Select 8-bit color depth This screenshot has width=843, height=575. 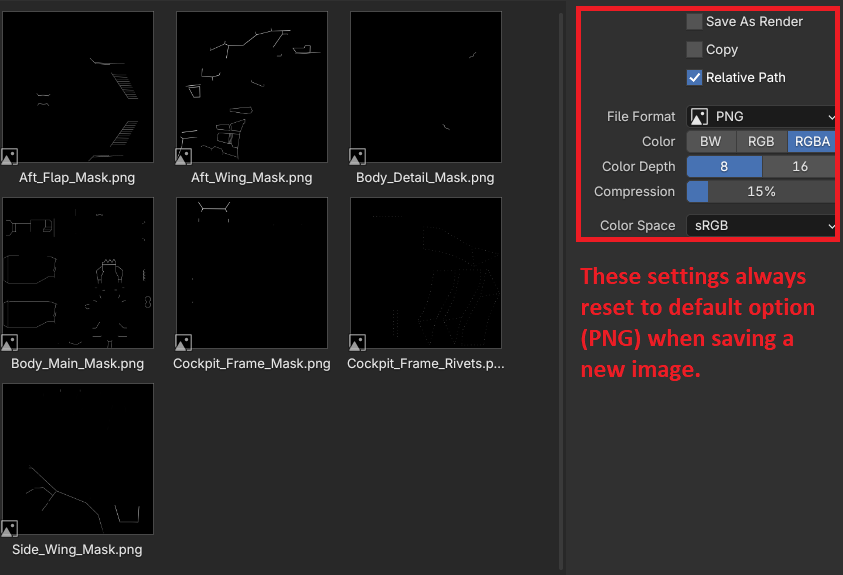point(724,167)
